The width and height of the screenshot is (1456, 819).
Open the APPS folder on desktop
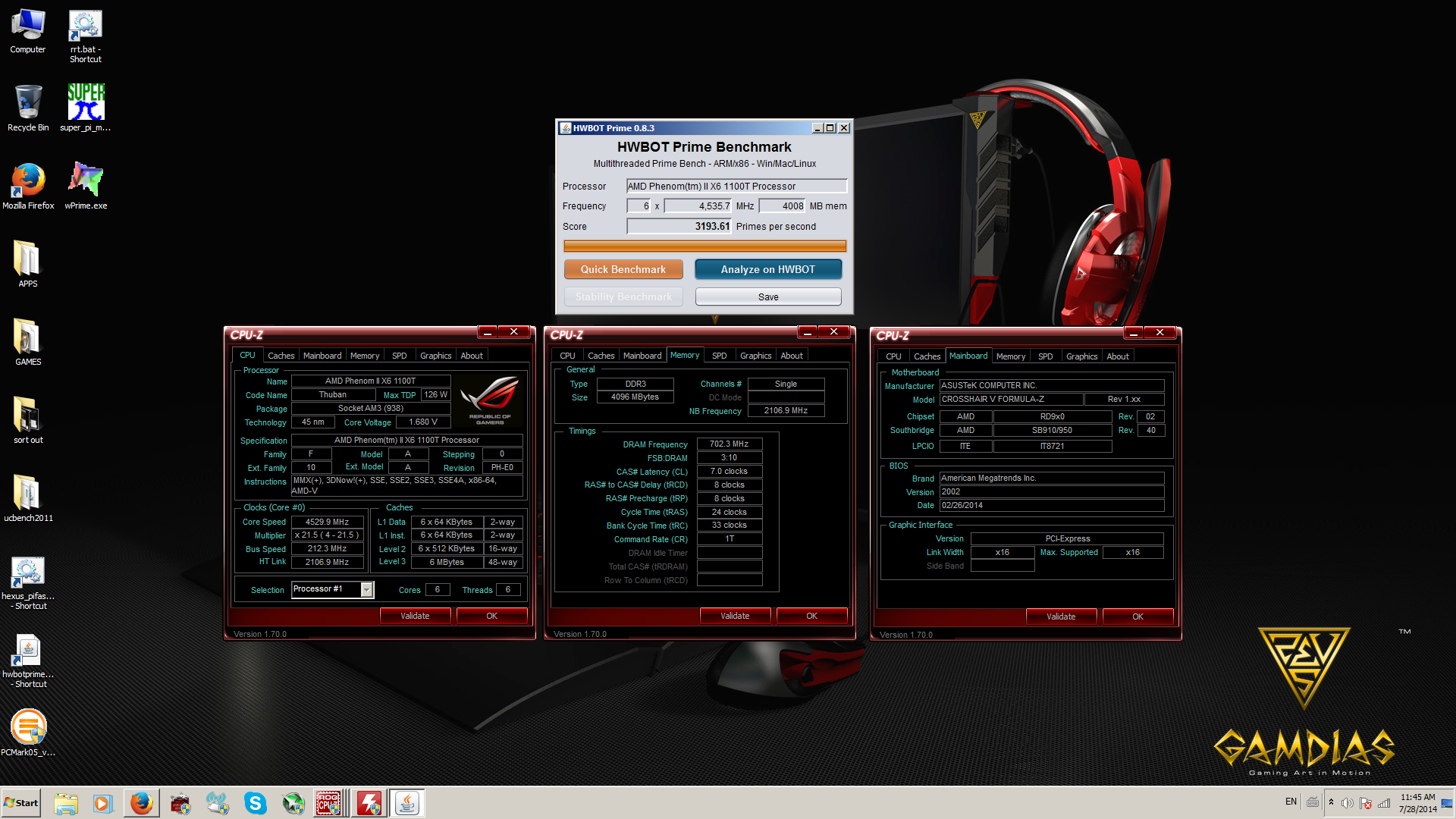[28, 264]
